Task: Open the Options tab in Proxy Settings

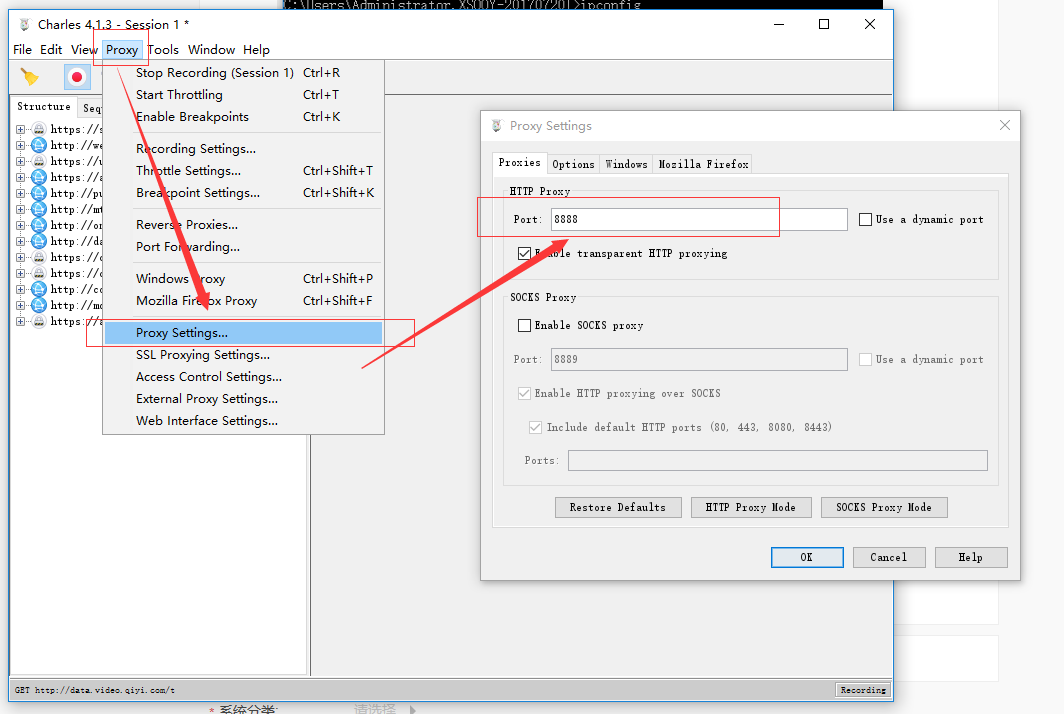Action: (573, 164)
